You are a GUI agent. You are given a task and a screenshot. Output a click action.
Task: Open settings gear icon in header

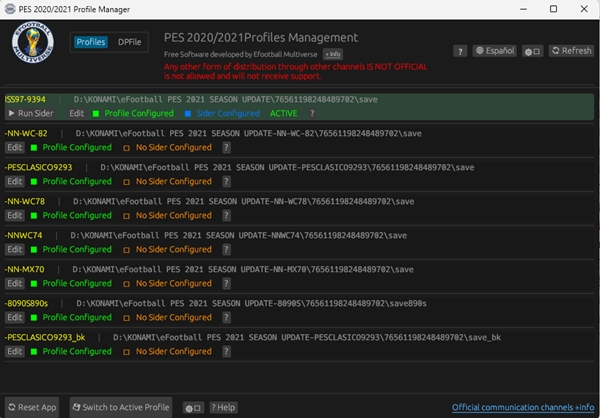(x=533, y=51)
